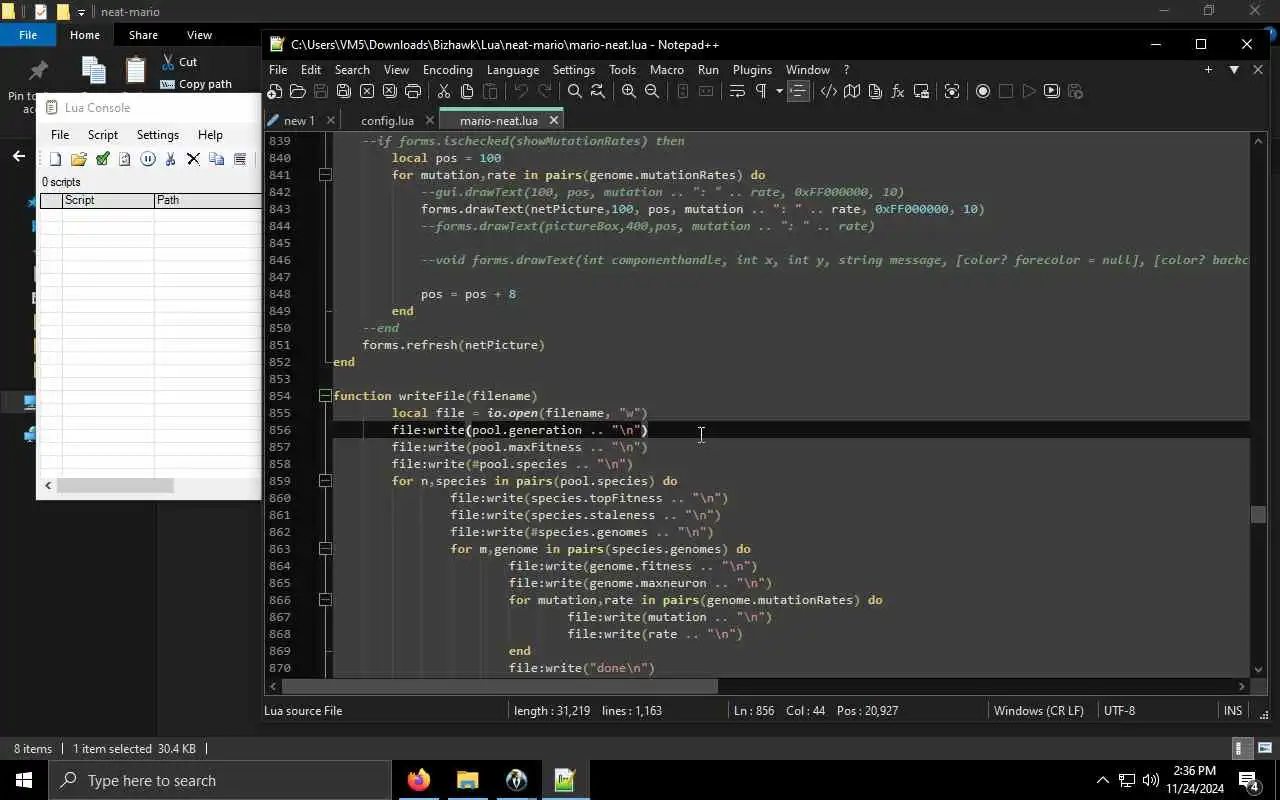Open Folder as Workspace icon
Image resolution: width=1280 pixels, height=800 pixels.
click(x=921, y=91)
